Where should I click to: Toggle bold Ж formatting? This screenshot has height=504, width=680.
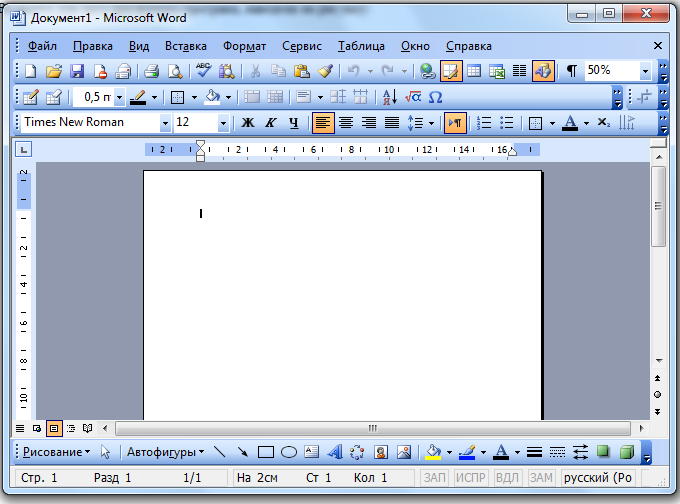pyautogui.click(x=248, y=123)
